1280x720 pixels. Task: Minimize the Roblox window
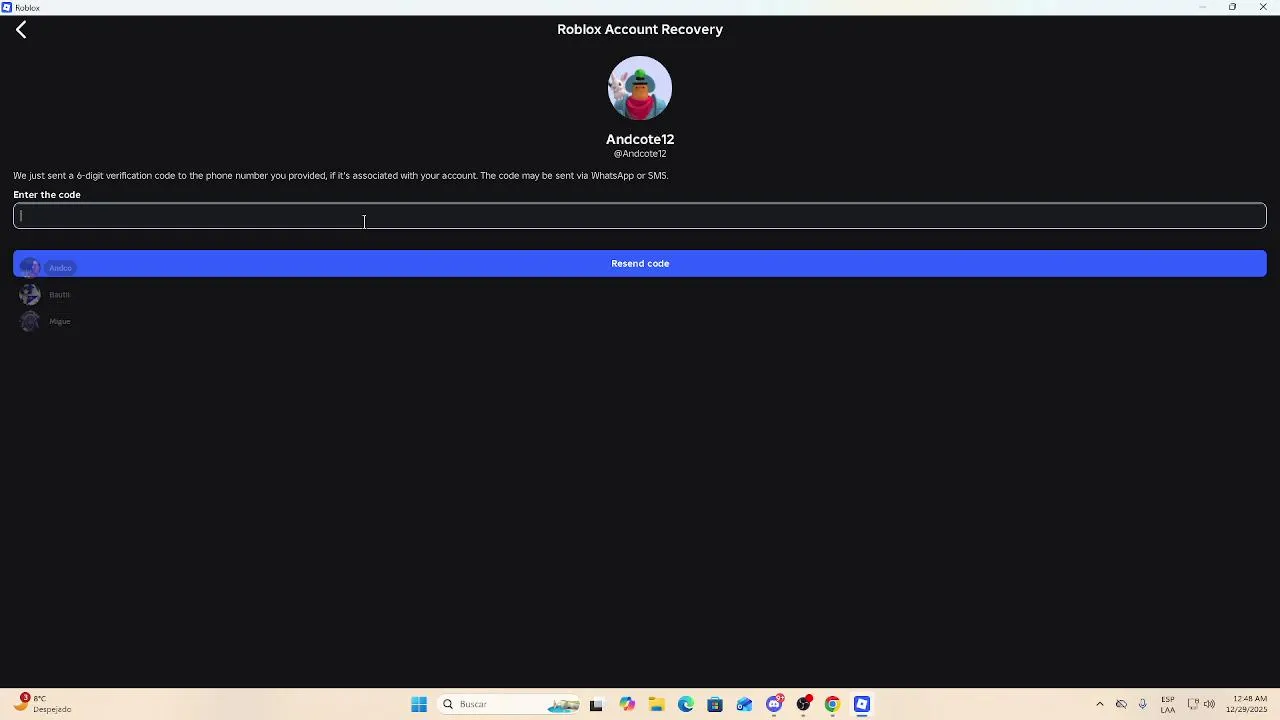click(1203, 7)
